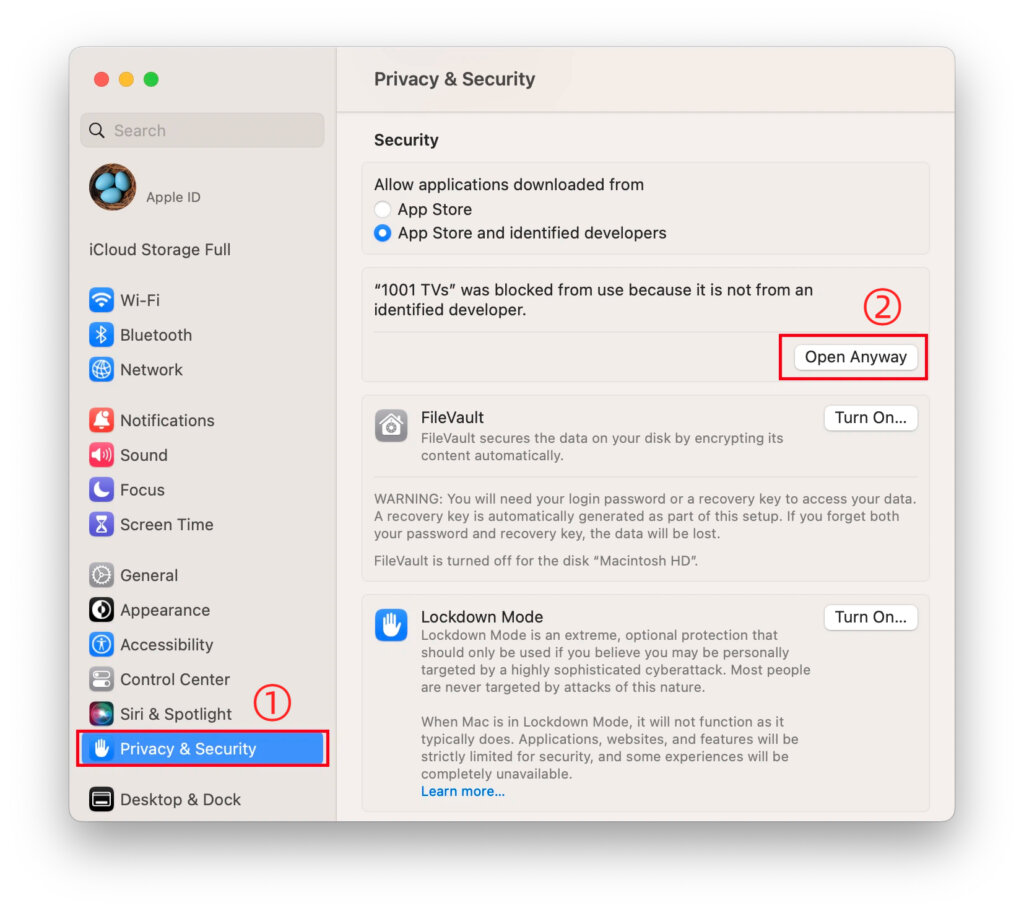
Task: Turn on FileVault
Action: 870,418
